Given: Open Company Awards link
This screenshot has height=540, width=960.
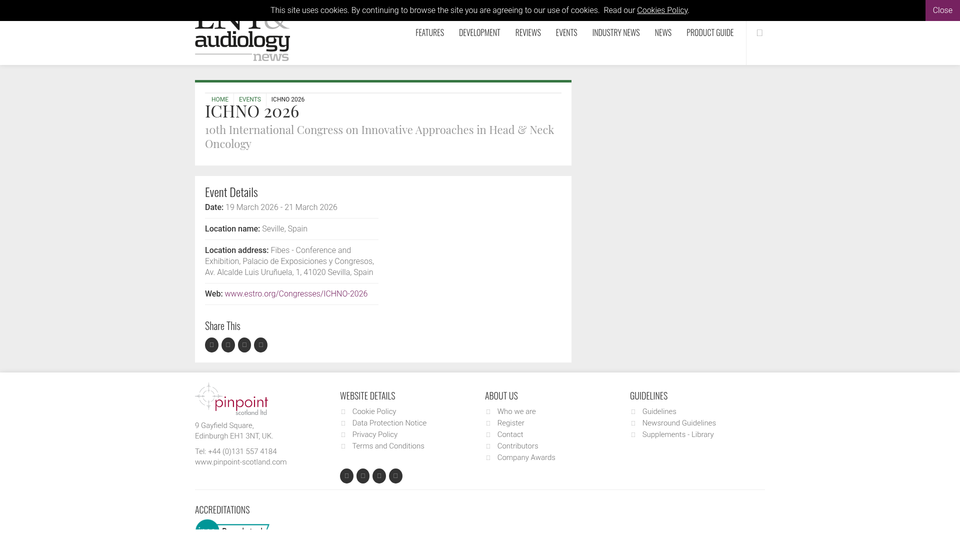Looking at the screenshot, I should [526, 458].
